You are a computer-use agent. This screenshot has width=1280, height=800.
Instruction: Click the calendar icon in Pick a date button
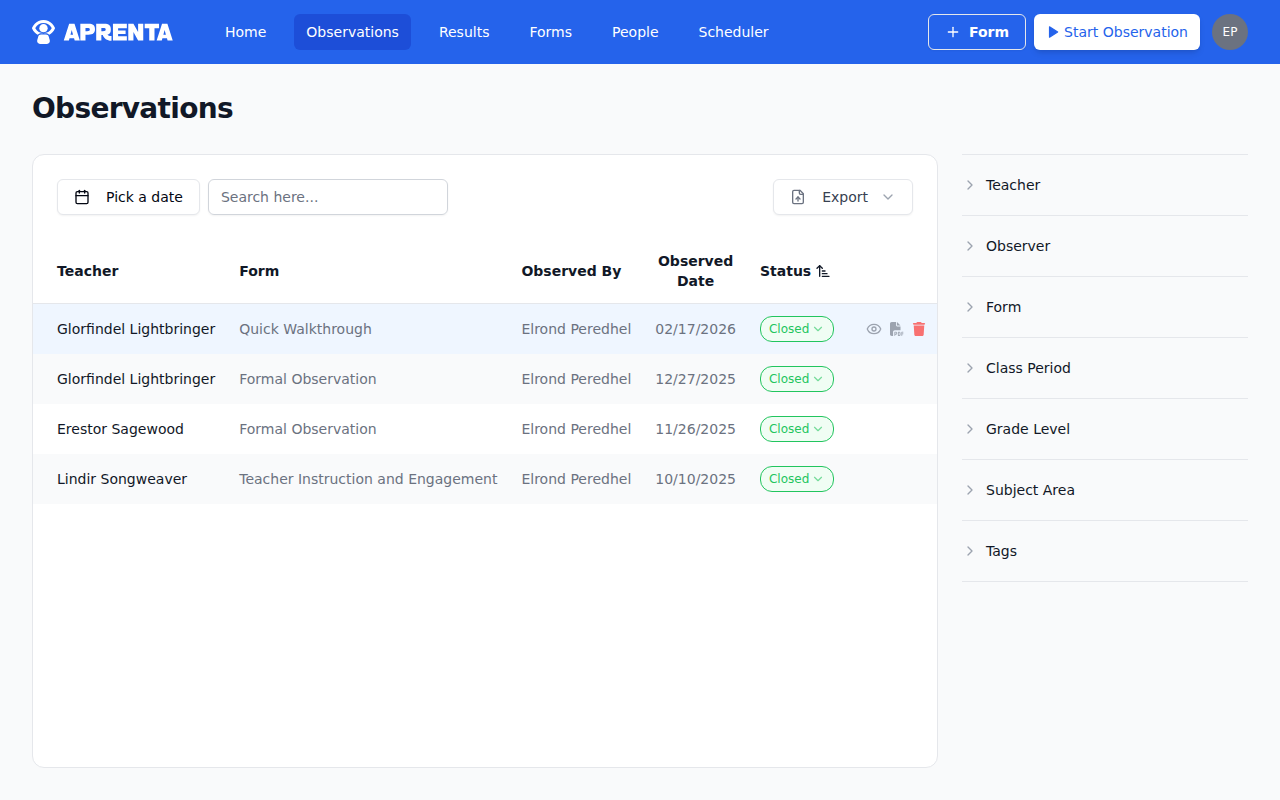click(82, 197)
